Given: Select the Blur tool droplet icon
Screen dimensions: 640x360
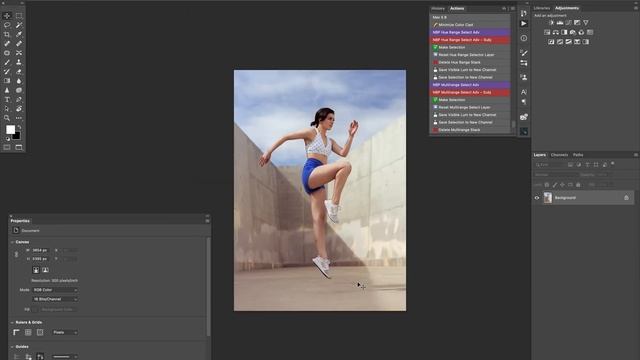Looking at the screenshot, I should click(19, 81).
